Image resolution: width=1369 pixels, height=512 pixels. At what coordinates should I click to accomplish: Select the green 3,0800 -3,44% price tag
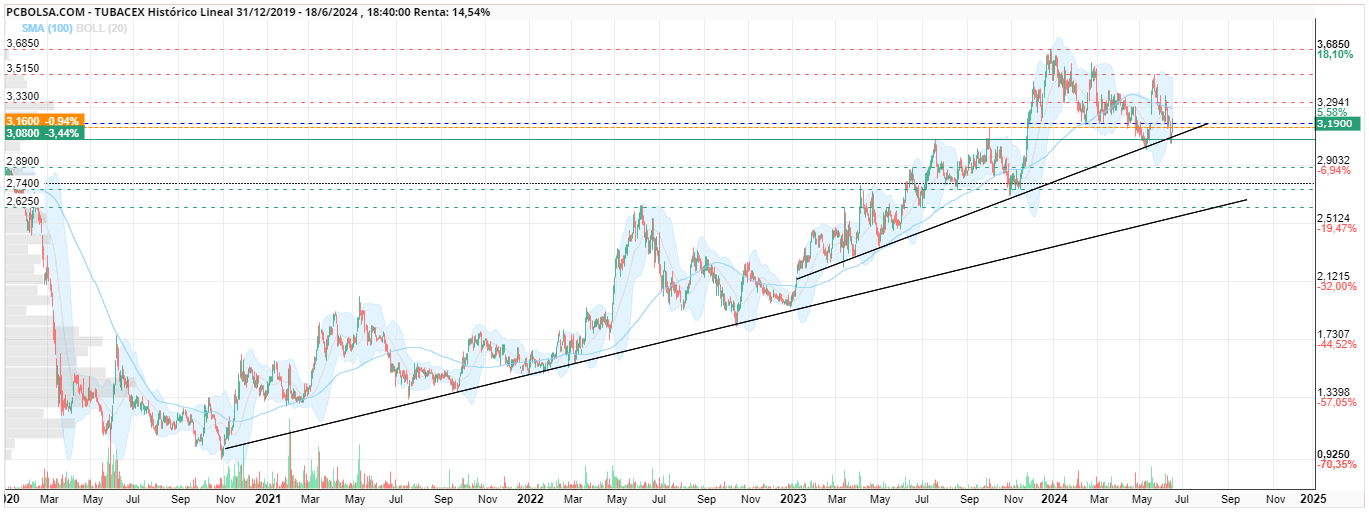tap(44, 132)
